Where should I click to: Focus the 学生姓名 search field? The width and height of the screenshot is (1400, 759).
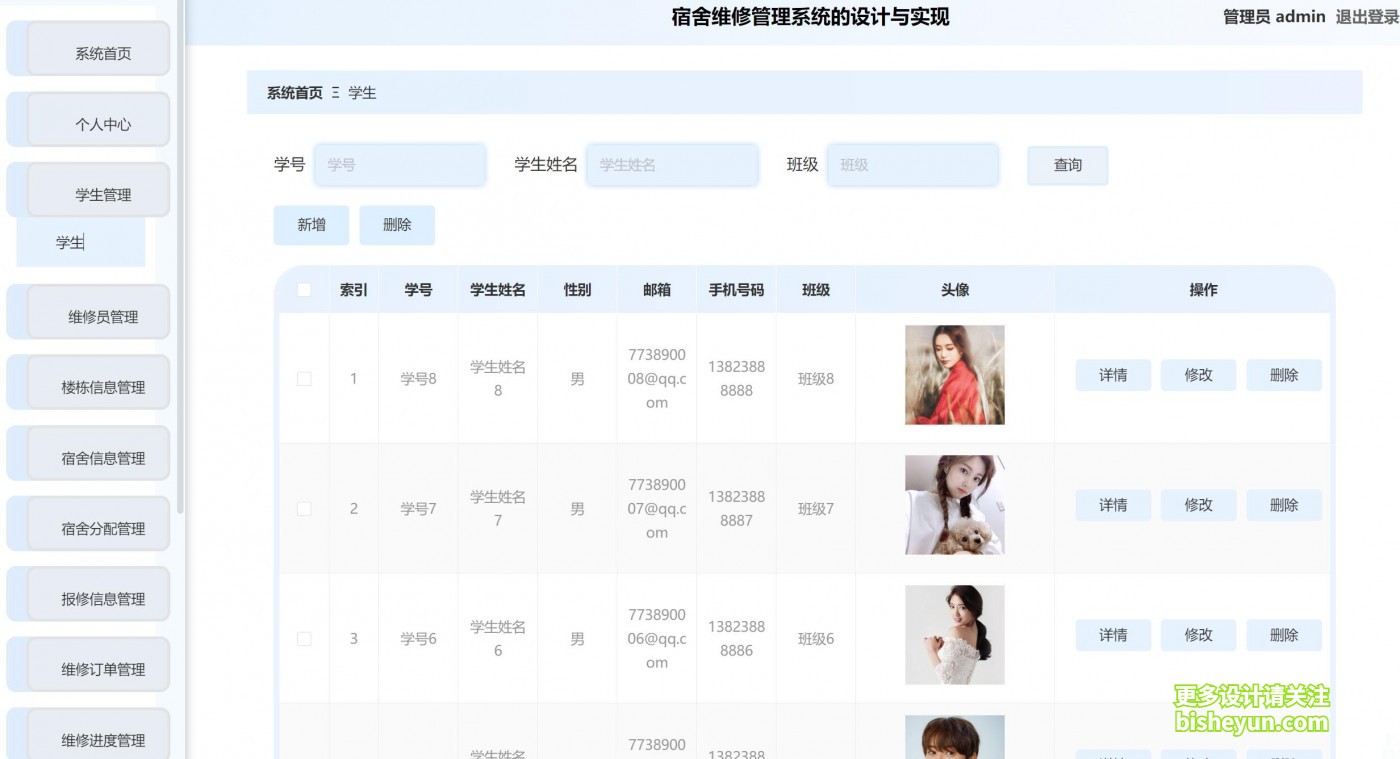672,165
